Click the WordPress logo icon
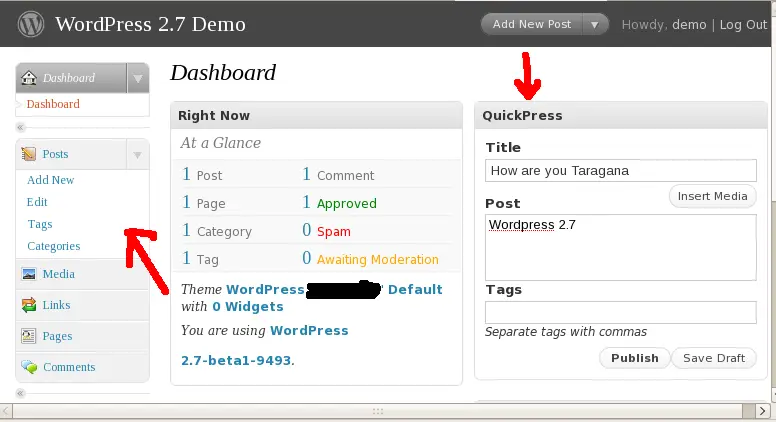Viewport: 776px width, 422px height. 31,24
